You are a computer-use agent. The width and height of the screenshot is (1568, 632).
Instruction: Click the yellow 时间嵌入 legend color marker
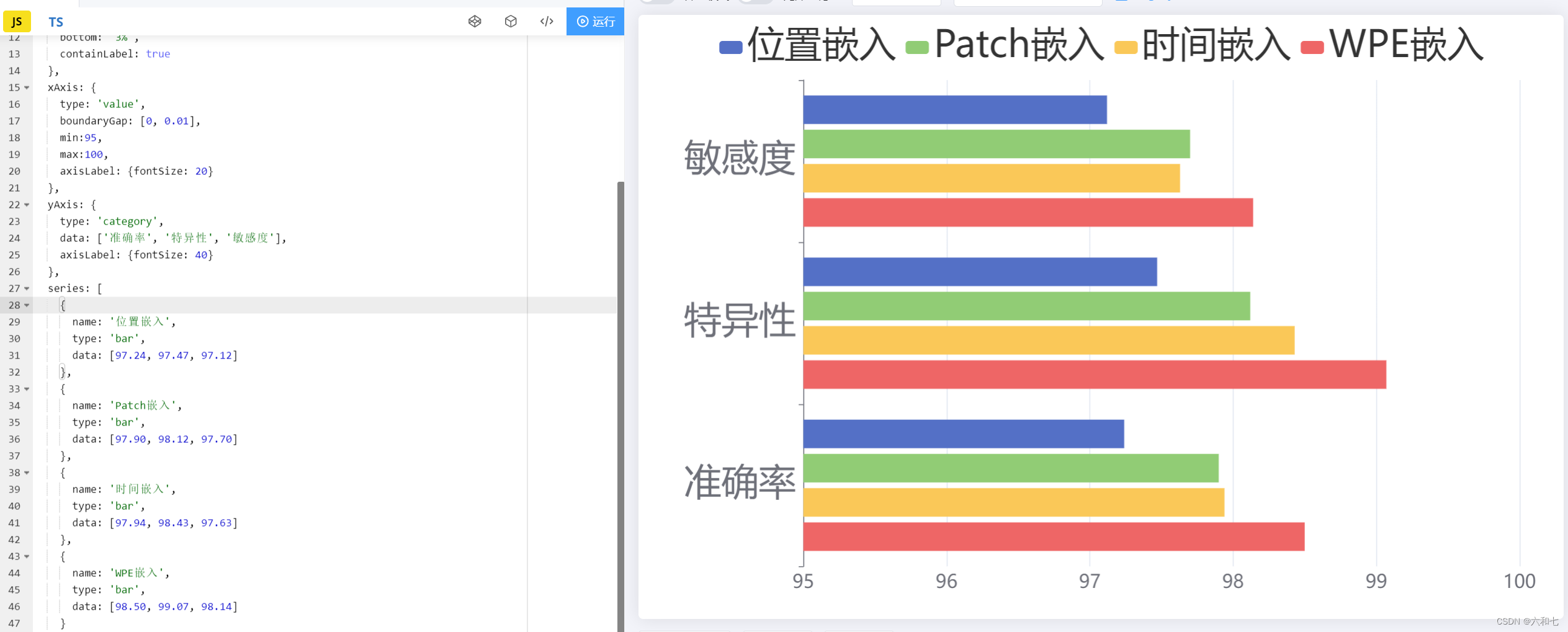(x=1126, y=48)
